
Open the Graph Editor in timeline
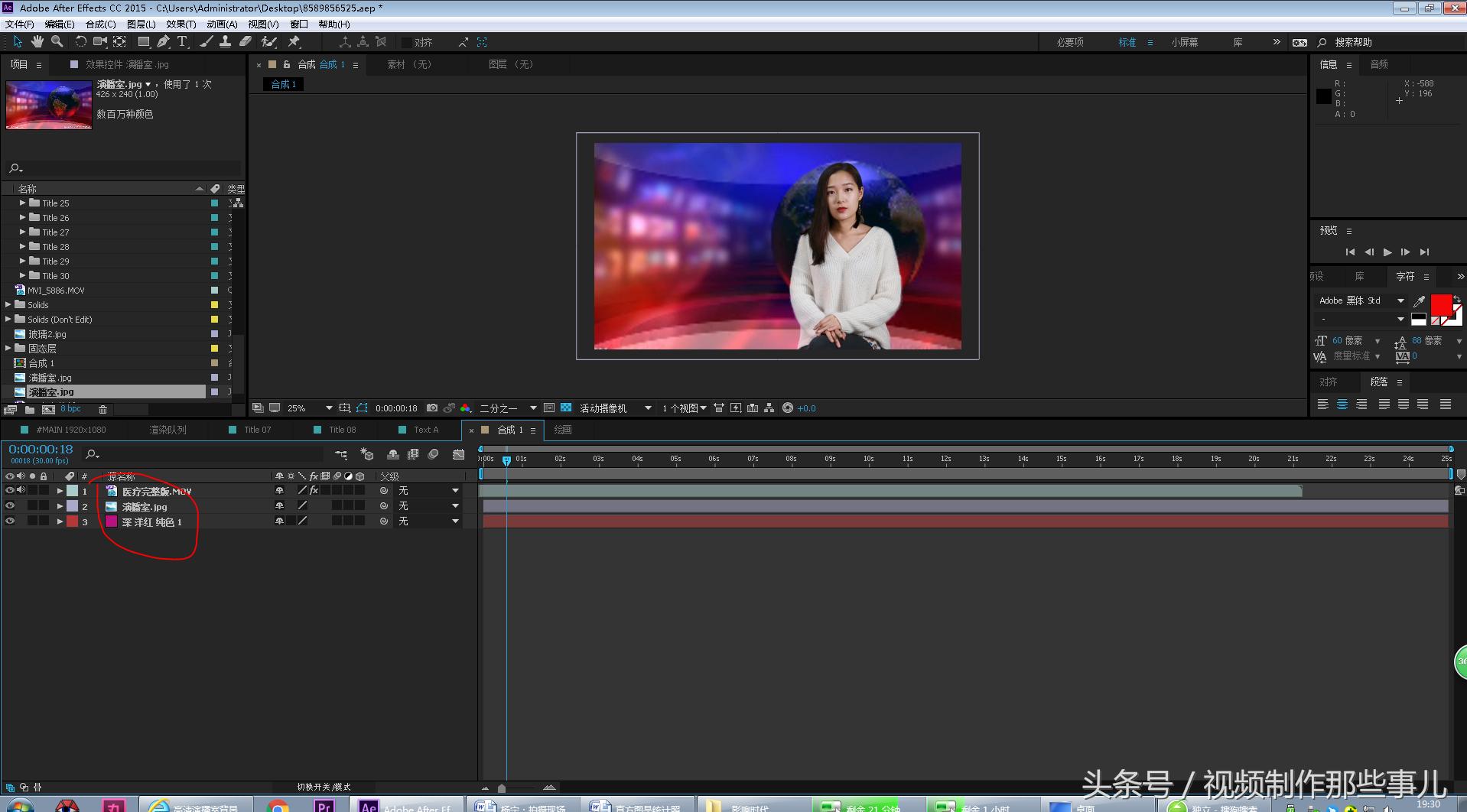(458, 454)
